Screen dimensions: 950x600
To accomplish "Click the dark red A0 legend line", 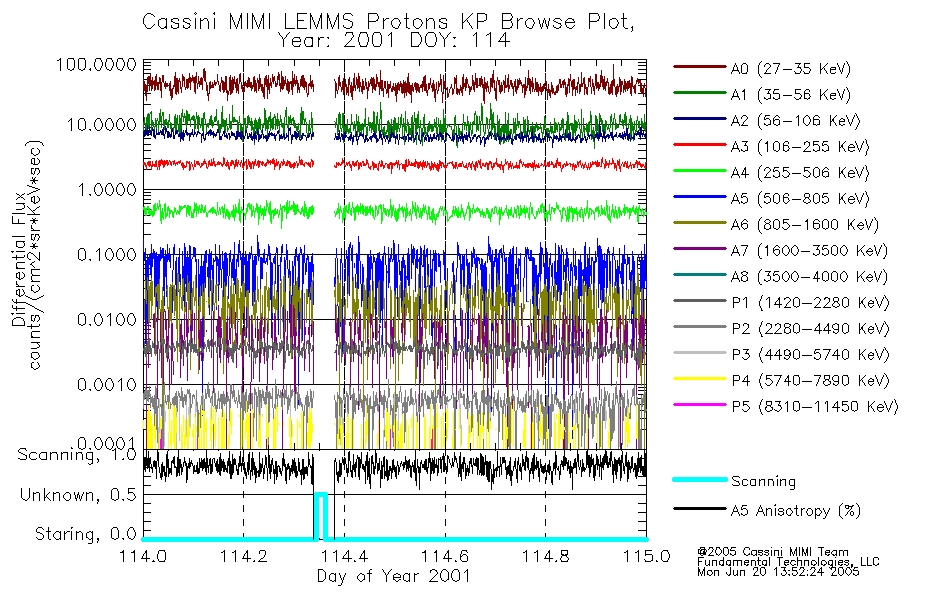I will pyautogui.click(x=700, y=67).
